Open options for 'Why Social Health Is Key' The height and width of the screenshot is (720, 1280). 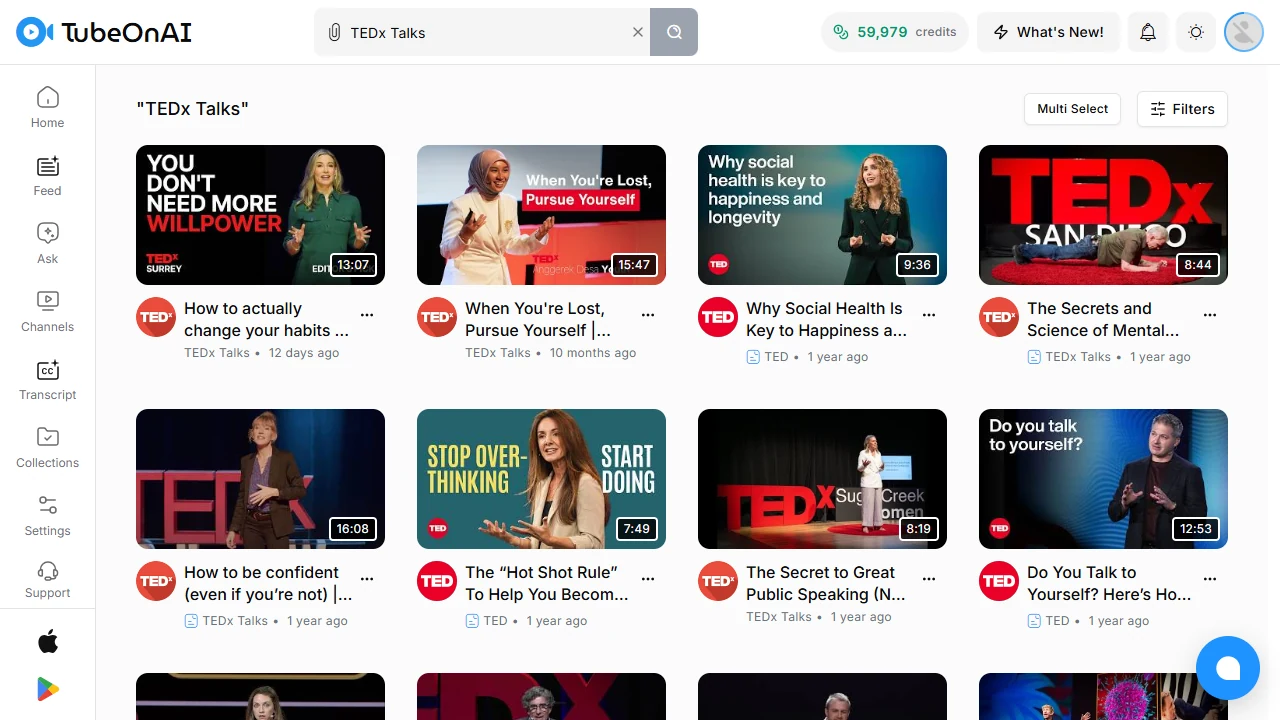929,315
